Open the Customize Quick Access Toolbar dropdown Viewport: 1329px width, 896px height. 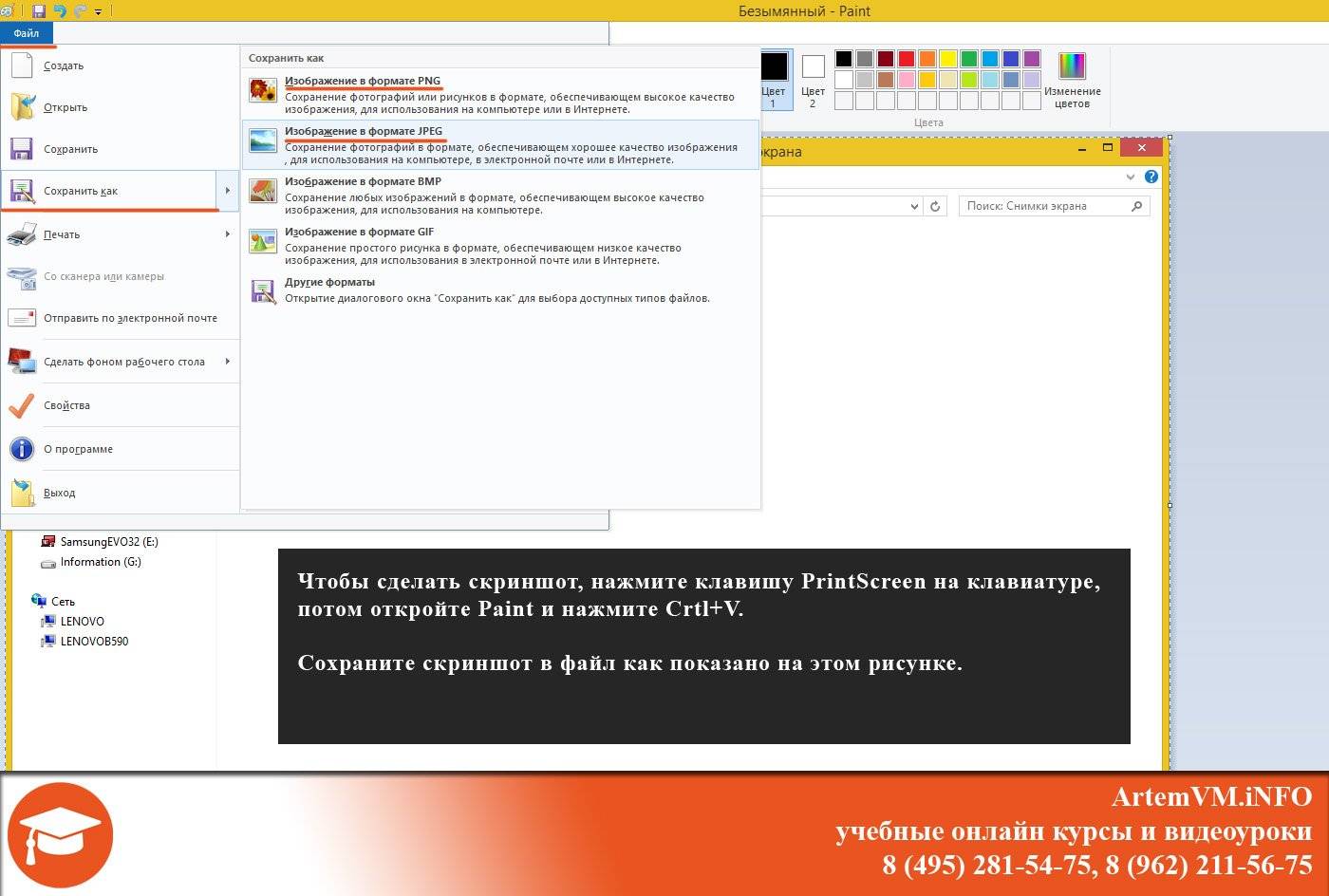pos(98,12)
